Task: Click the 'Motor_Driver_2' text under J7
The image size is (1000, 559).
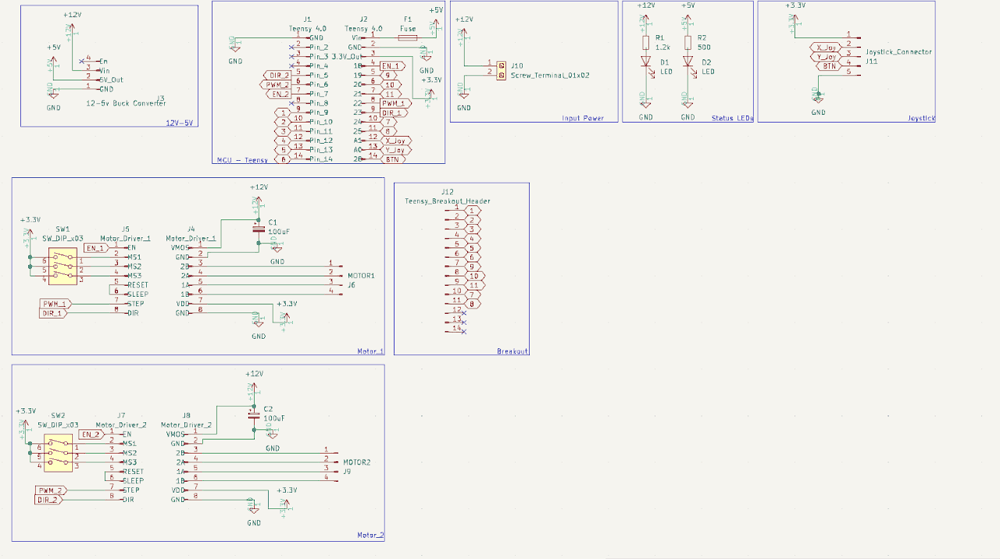Action: (x=121, y=425)
